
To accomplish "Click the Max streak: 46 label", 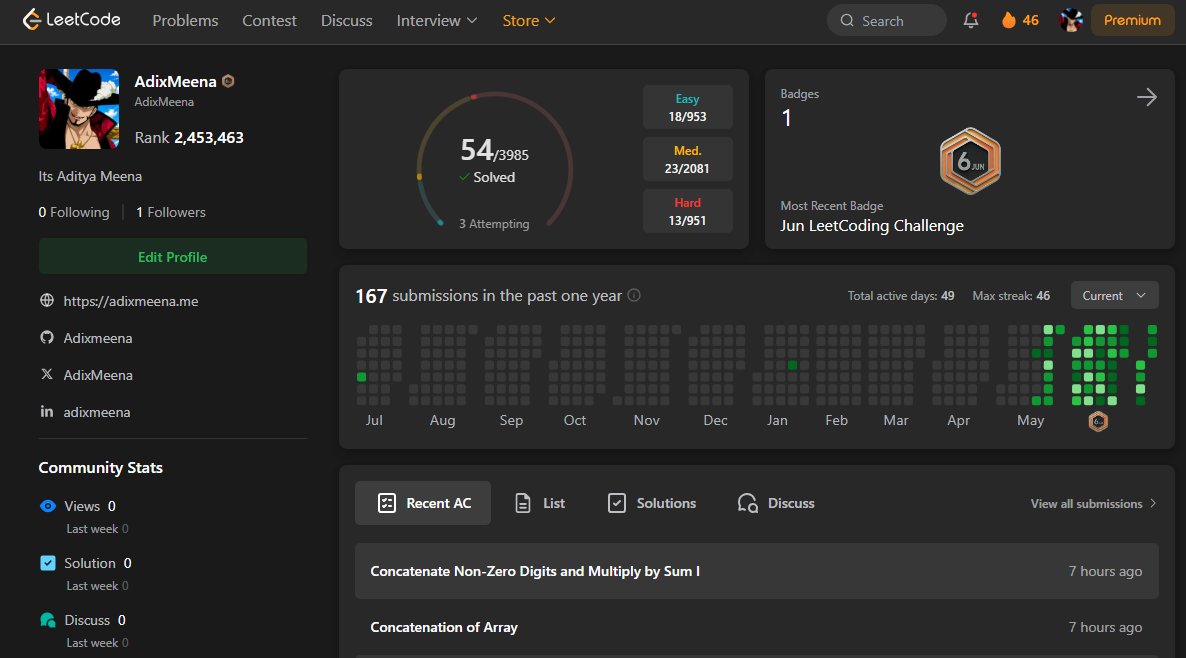I will tap(1011, 296).
